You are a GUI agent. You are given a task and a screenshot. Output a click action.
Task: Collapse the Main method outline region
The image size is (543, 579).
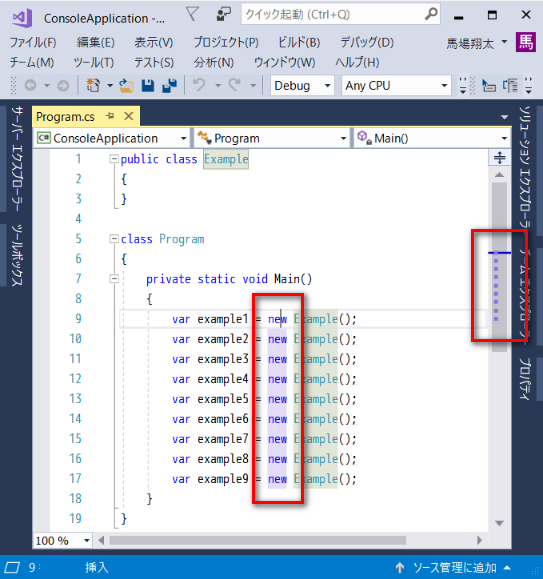click(x=114, y=279)
